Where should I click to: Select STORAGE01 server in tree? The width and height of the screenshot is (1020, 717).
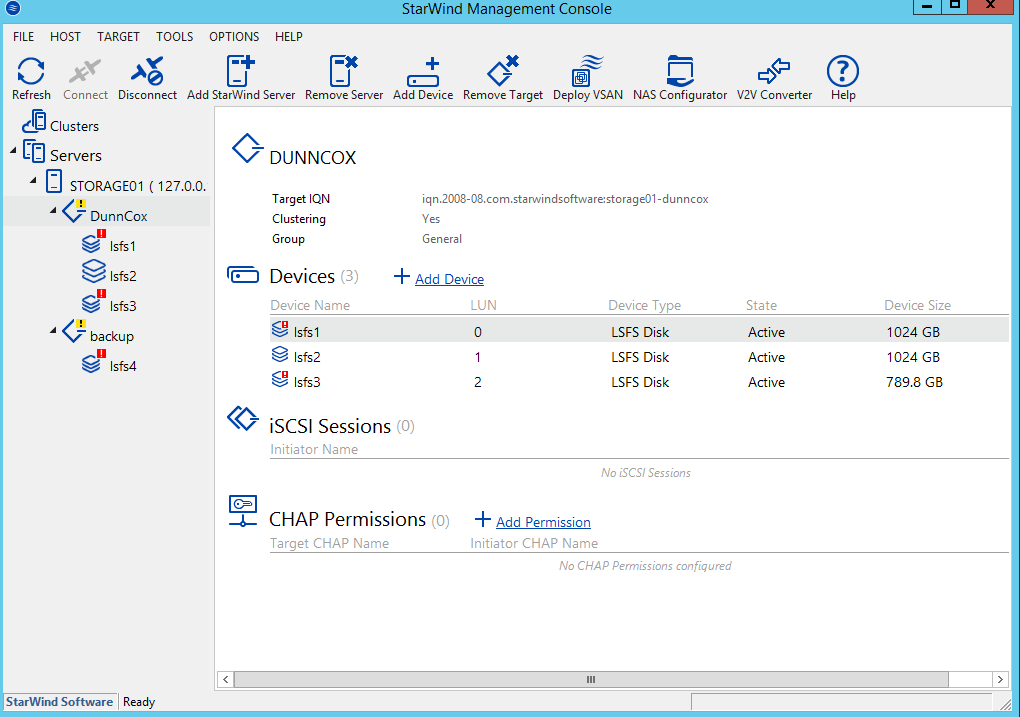137,186
